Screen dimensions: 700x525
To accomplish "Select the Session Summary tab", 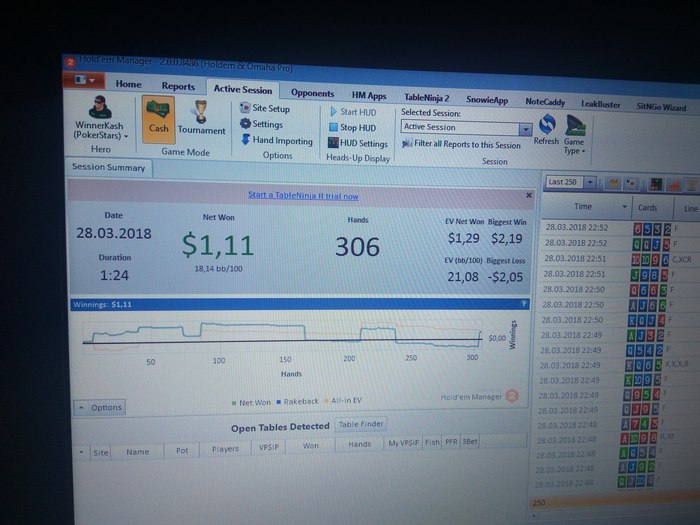I will [108, 167].
